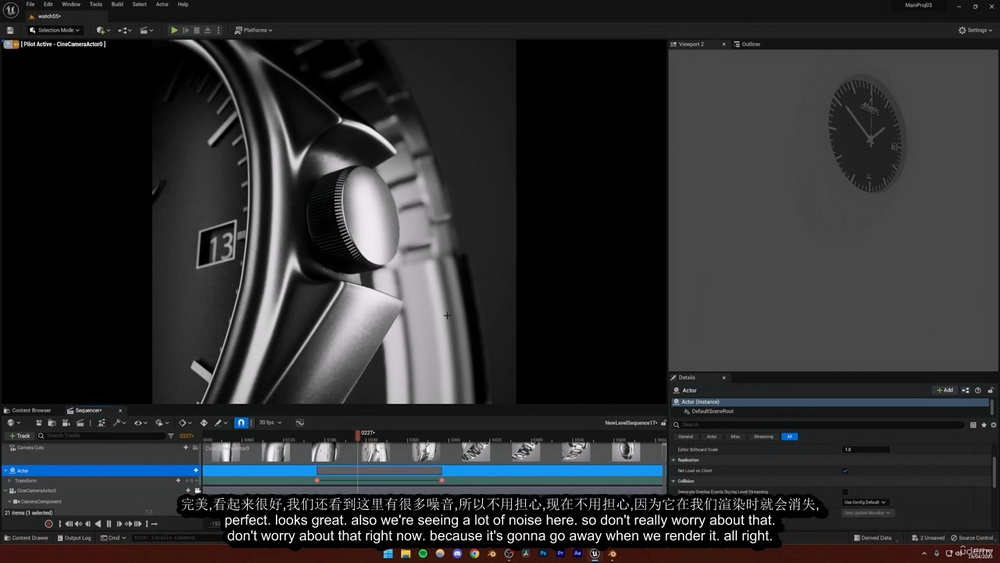This screenshot has height=563, width=1000.
Task: Click the Source Control status button
Action: 971,538
